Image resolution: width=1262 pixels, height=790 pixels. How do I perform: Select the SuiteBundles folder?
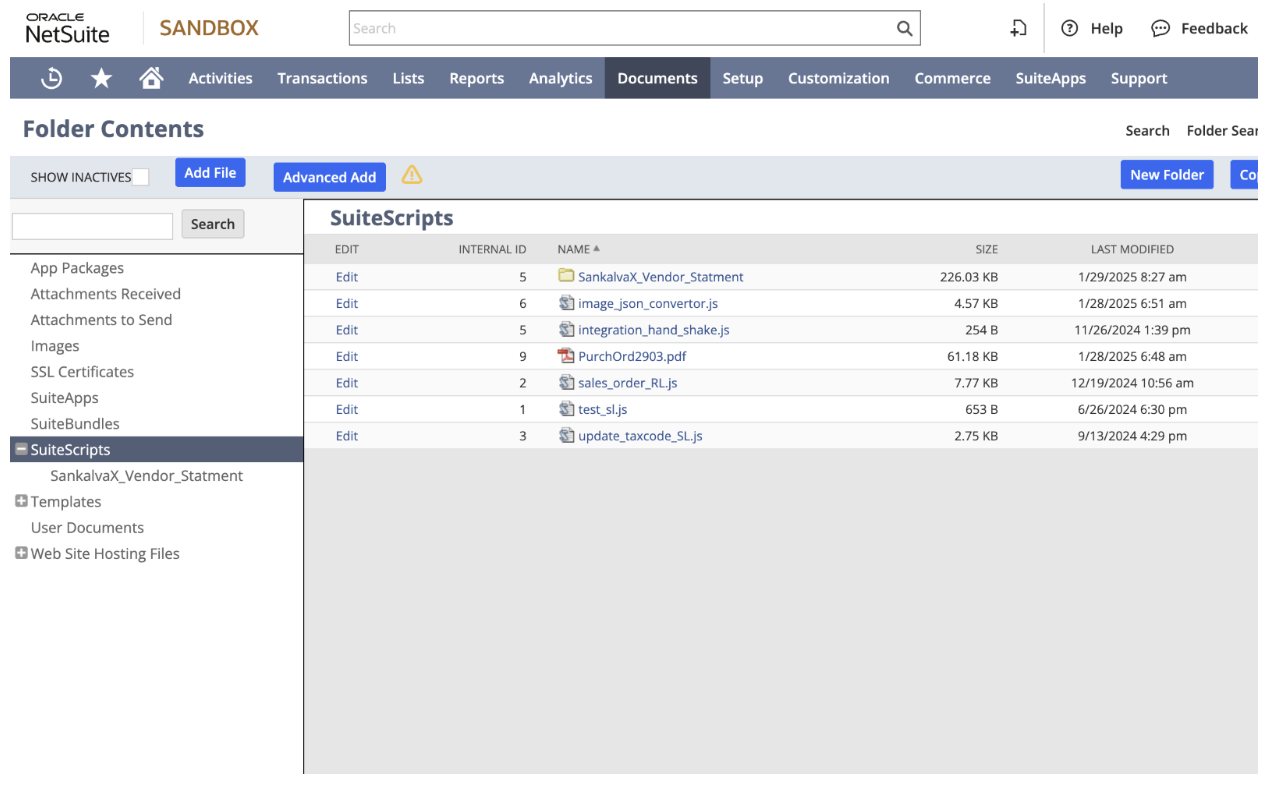coord(75,424)
